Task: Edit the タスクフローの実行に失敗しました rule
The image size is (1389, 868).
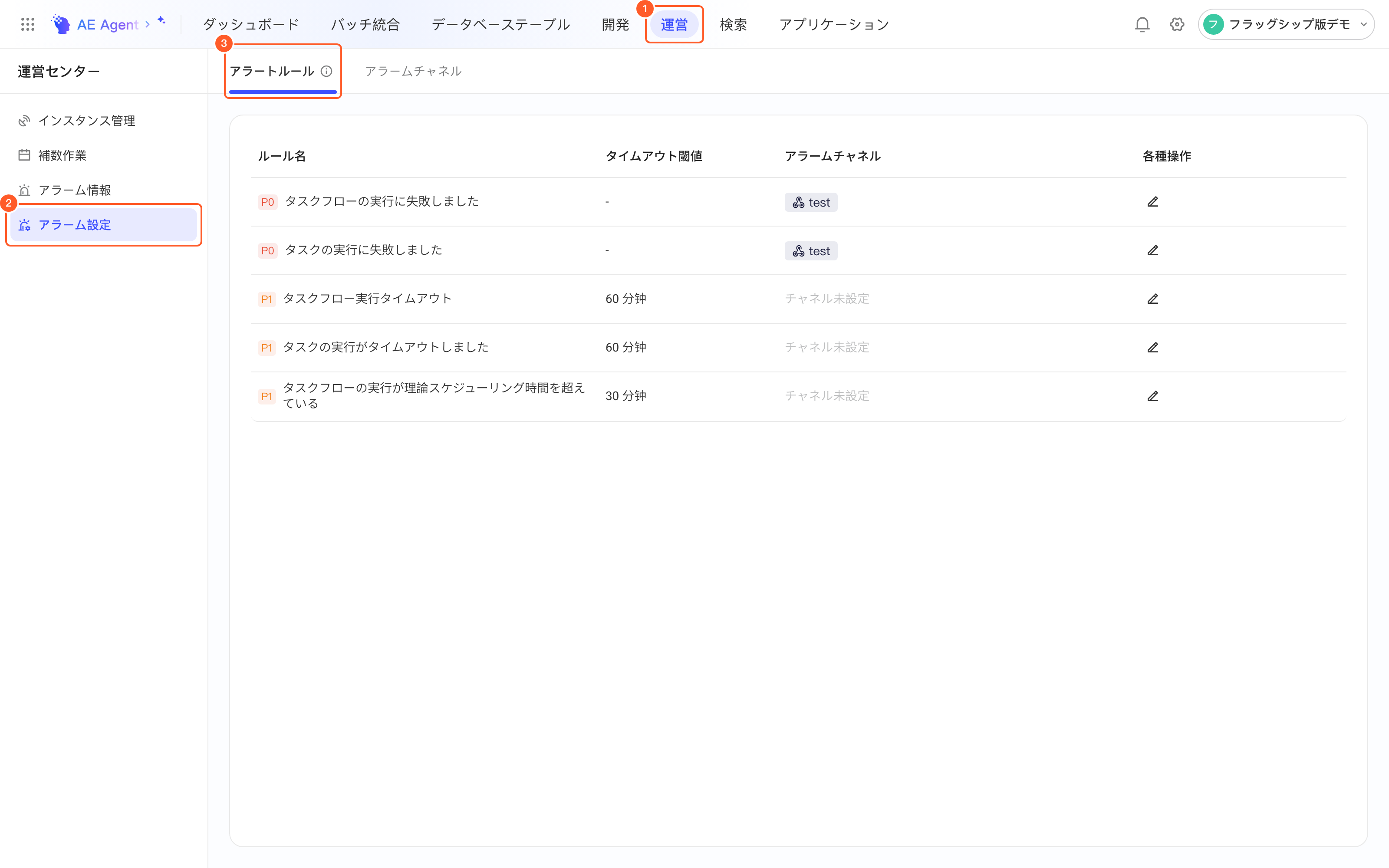Action: 1152,201
